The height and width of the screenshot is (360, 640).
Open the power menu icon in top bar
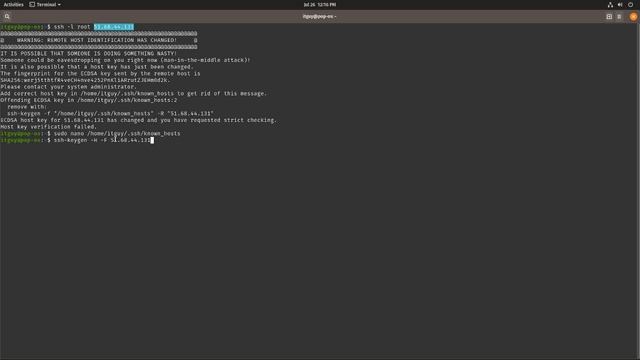click(630, 4)
